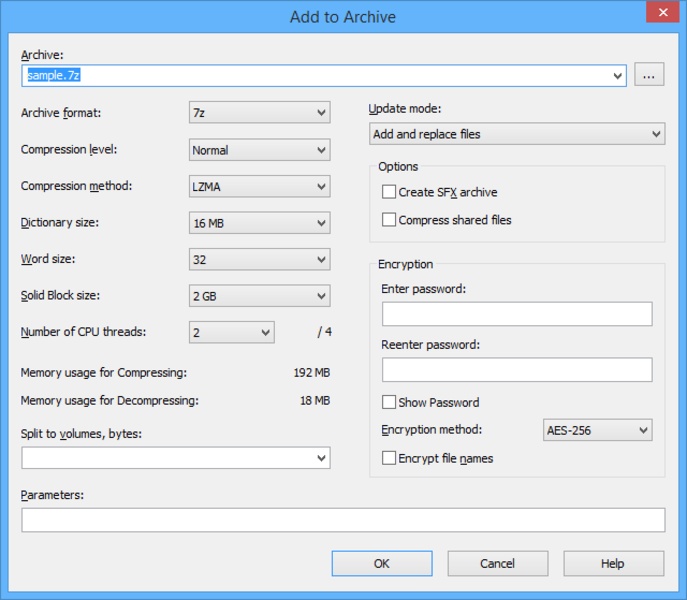The image size is (687, 600).
Task: Focus the Parameters text field
Action: pos(343,520)
